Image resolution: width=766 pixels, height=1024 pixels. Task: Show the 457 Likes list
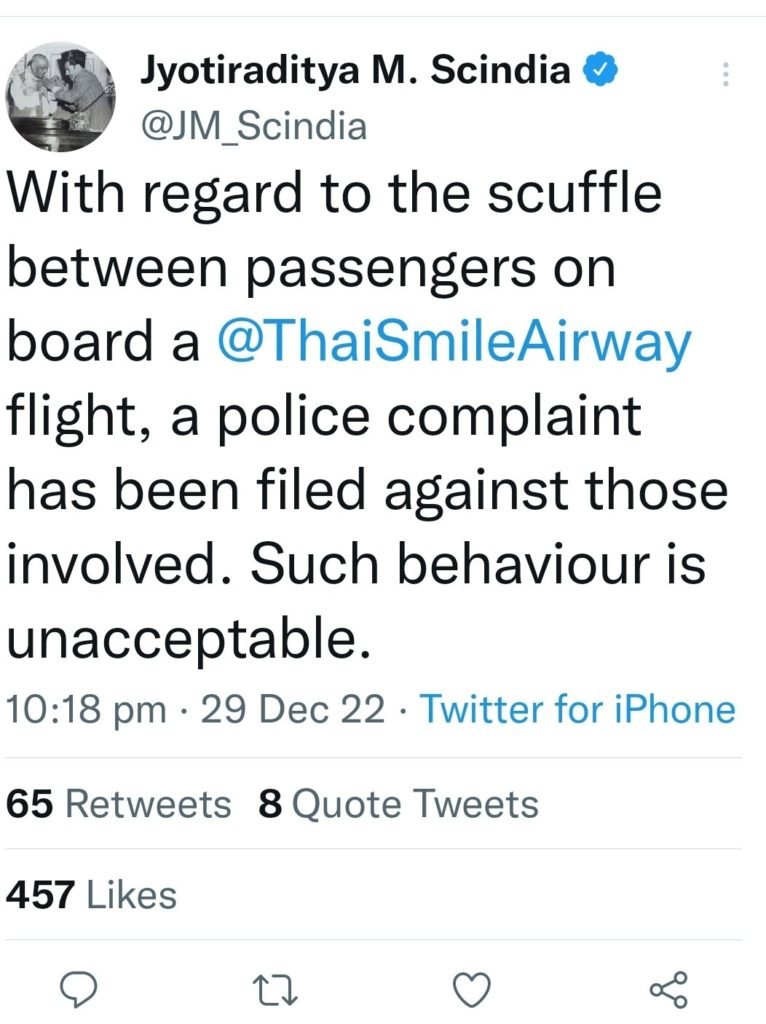[x=91, y=895]
